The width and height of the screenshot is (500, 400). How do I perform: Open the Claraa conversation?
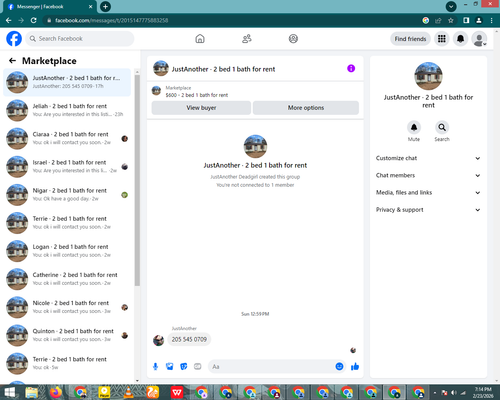tap(67, 138)
